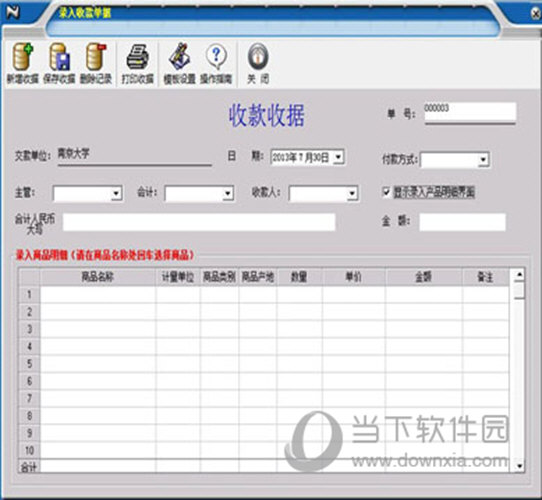
Task: Open 模板设置 (template settings) icon
Action: pyautogui.click(x=179, y=57)
